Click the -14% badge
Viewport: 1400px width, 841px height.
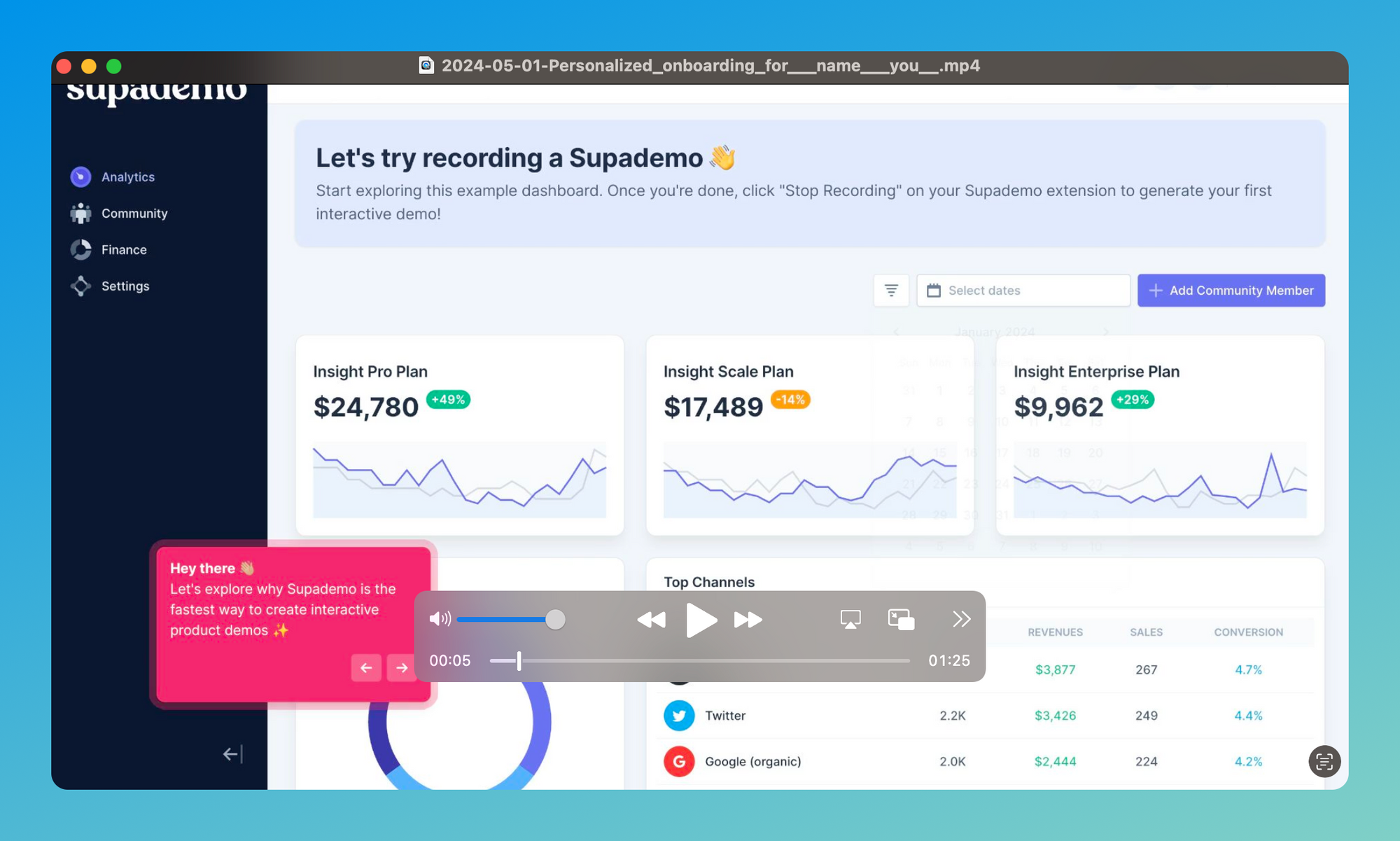[790, 400]
